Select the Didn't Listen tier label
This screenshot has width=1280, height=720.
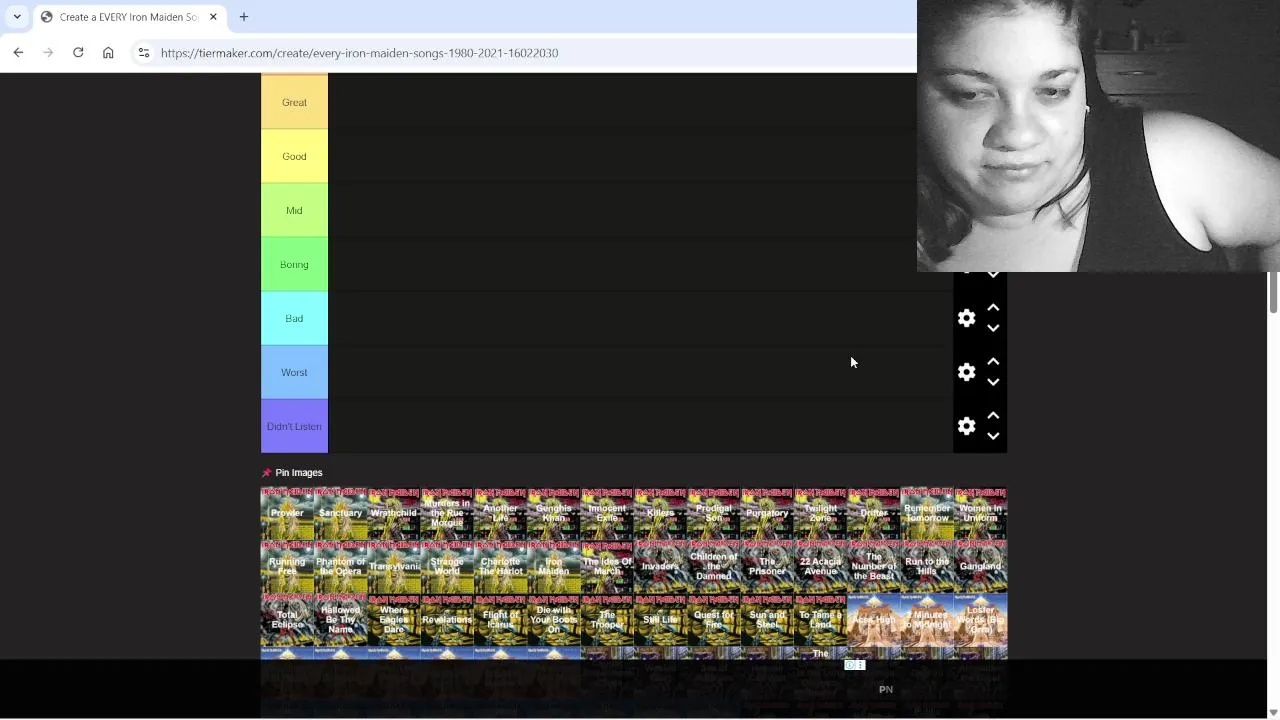pos(294,426)
